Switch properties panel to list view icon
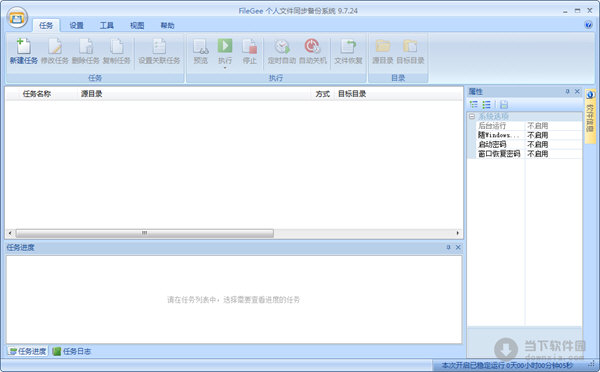This screenshot has width=600, height=372. pyautogui.click(x=486, y=104)
